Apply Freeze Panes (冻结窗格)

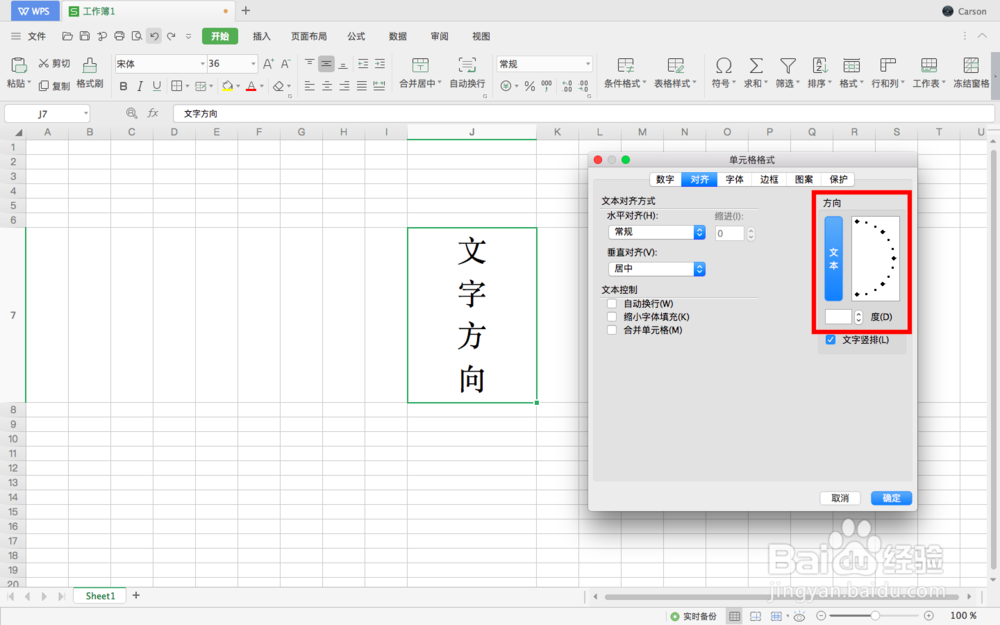(971, 70)
